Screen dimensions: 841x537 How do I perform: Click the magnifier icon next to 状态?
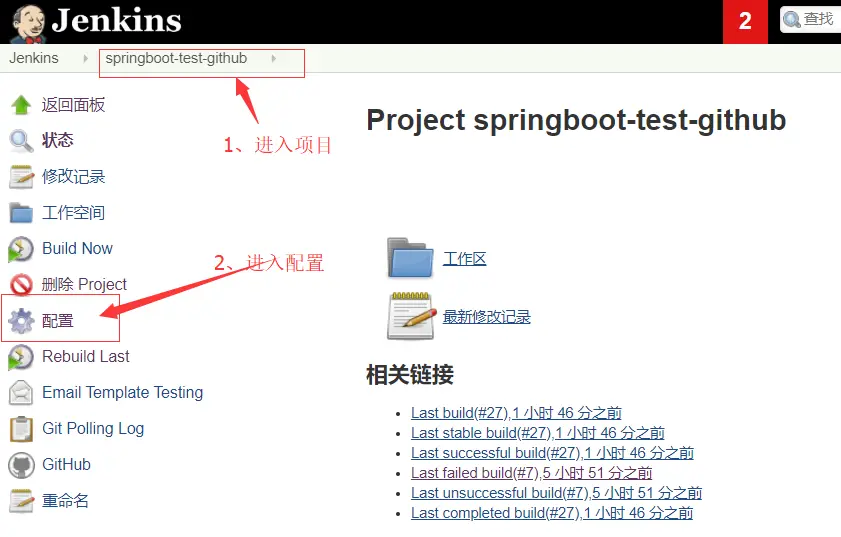(21, 141)
